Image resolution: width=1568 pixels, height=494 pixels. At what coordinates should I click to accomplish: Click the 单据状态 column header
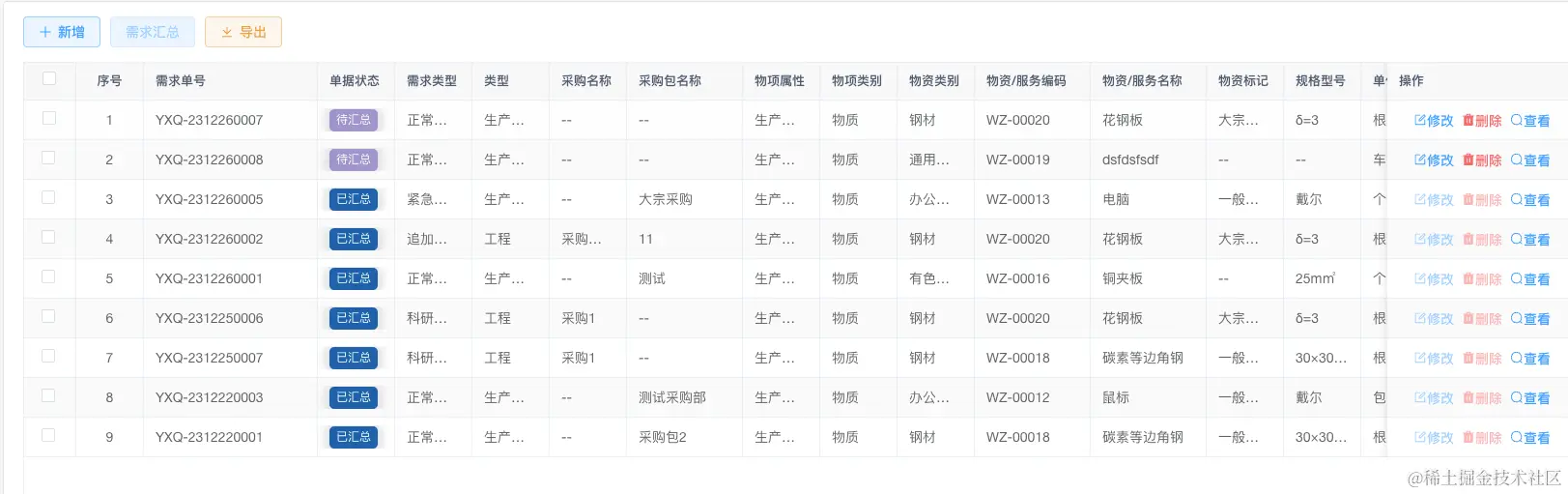[355, 81]
